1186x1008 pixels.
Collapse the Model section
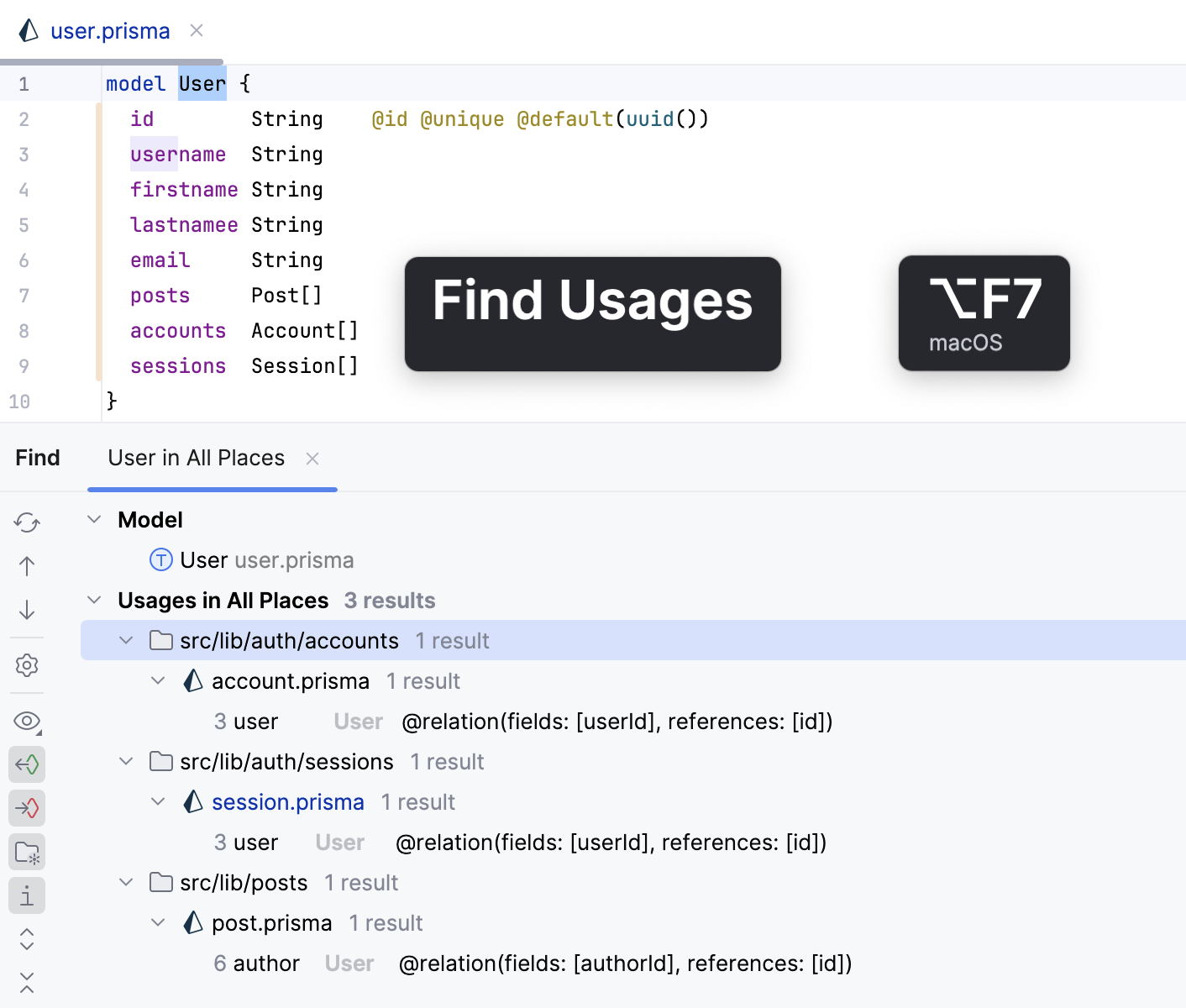click(94, 519)
